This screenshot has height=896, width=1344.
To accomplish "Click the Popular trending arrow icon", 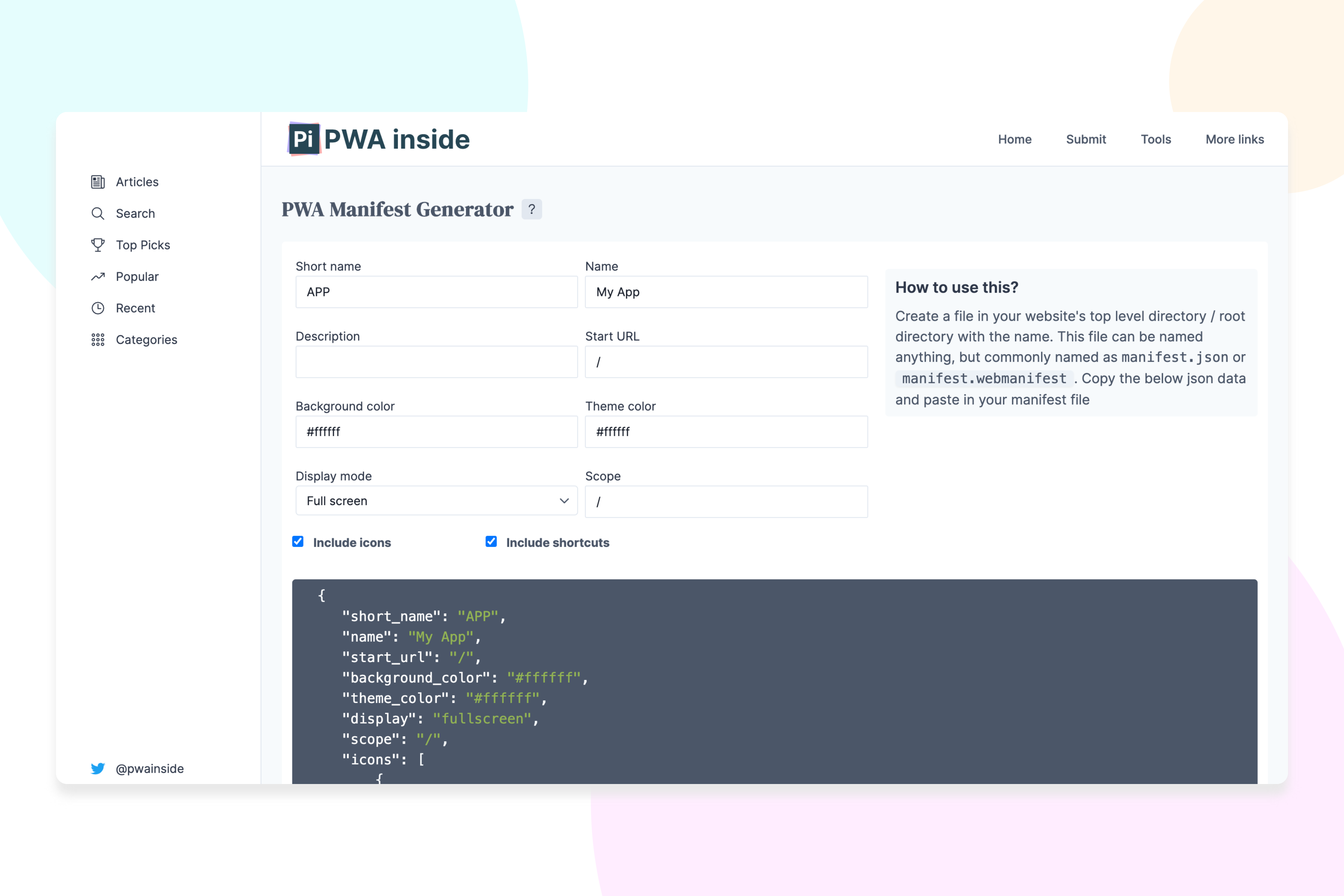I will click(98, 277).
